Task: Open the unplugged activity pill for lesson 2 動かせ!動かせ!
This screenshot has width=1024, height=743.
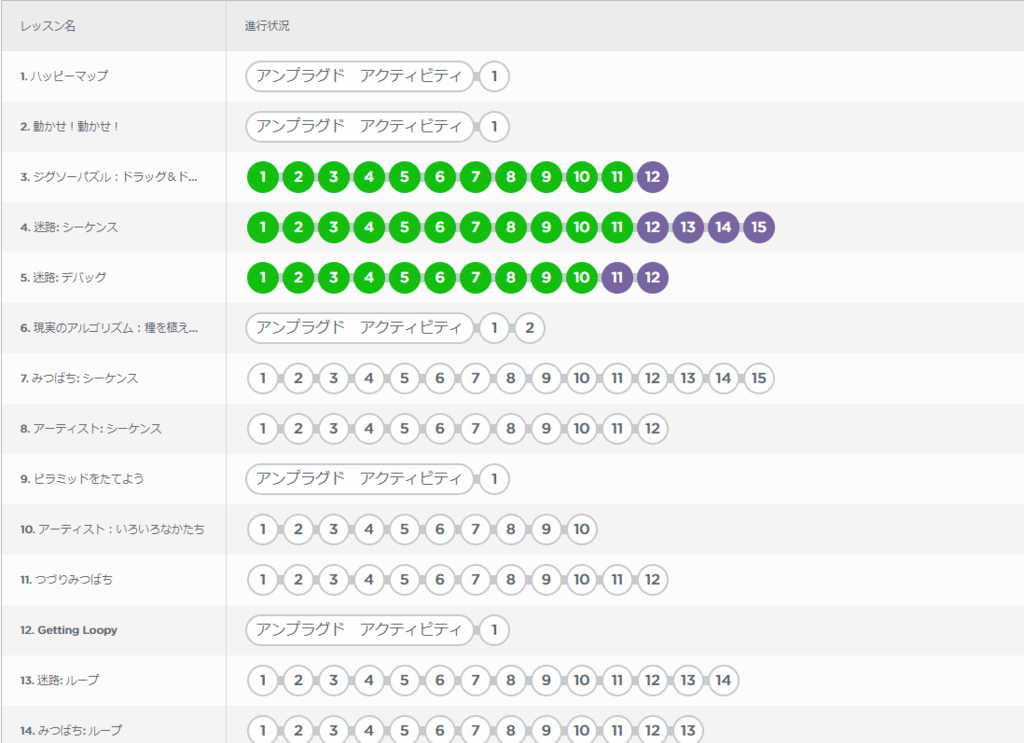Action: click(x=359, y=127)
